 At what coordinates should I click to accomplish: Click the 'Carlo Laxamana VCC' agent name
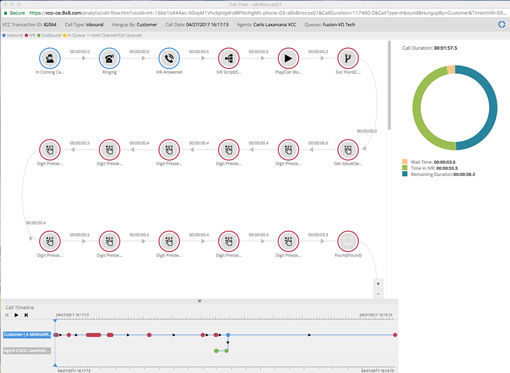click(275, 25)
